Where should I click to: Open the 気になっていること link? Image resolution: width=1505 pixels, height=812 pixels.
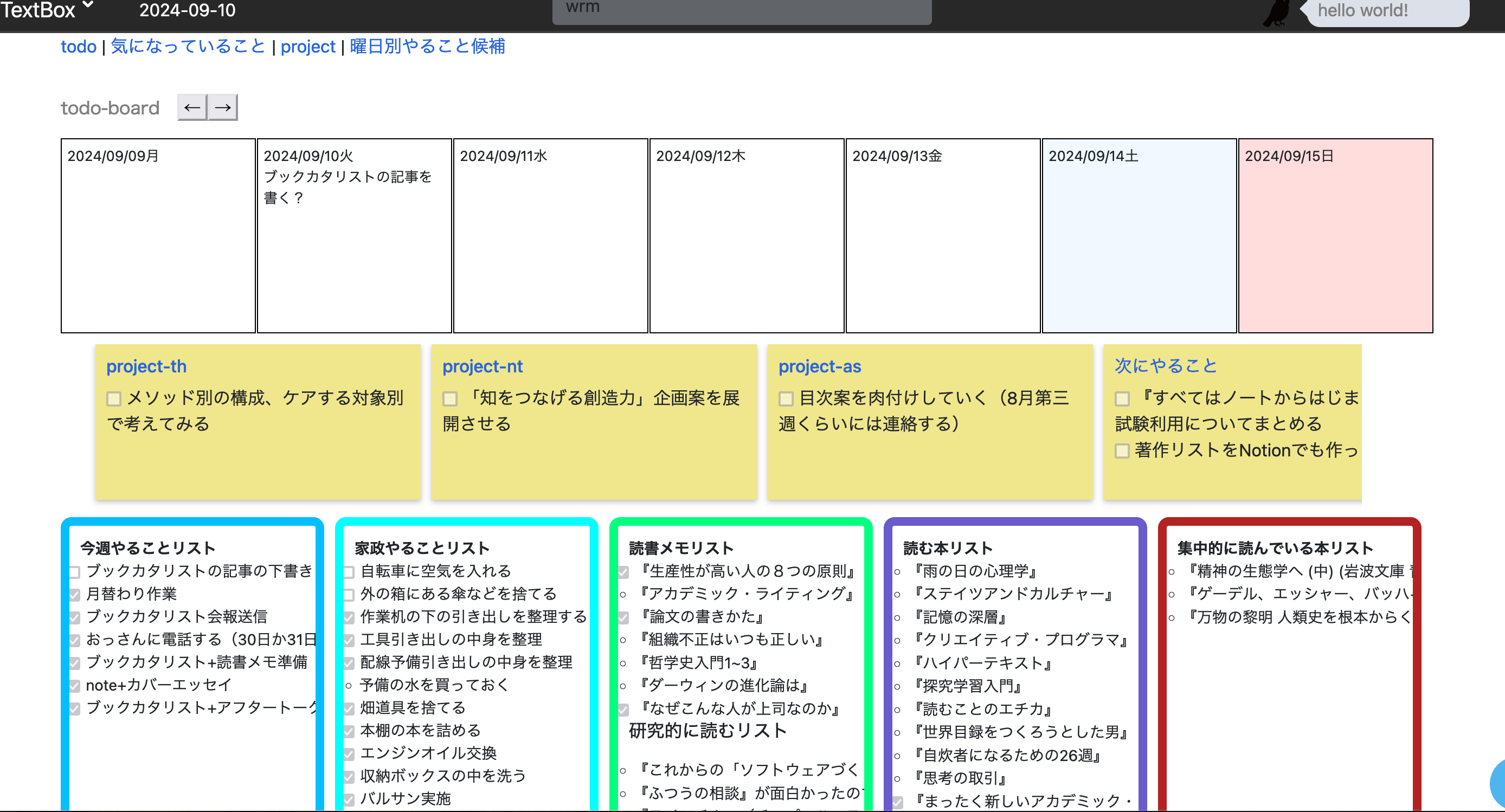pos(188,46)
